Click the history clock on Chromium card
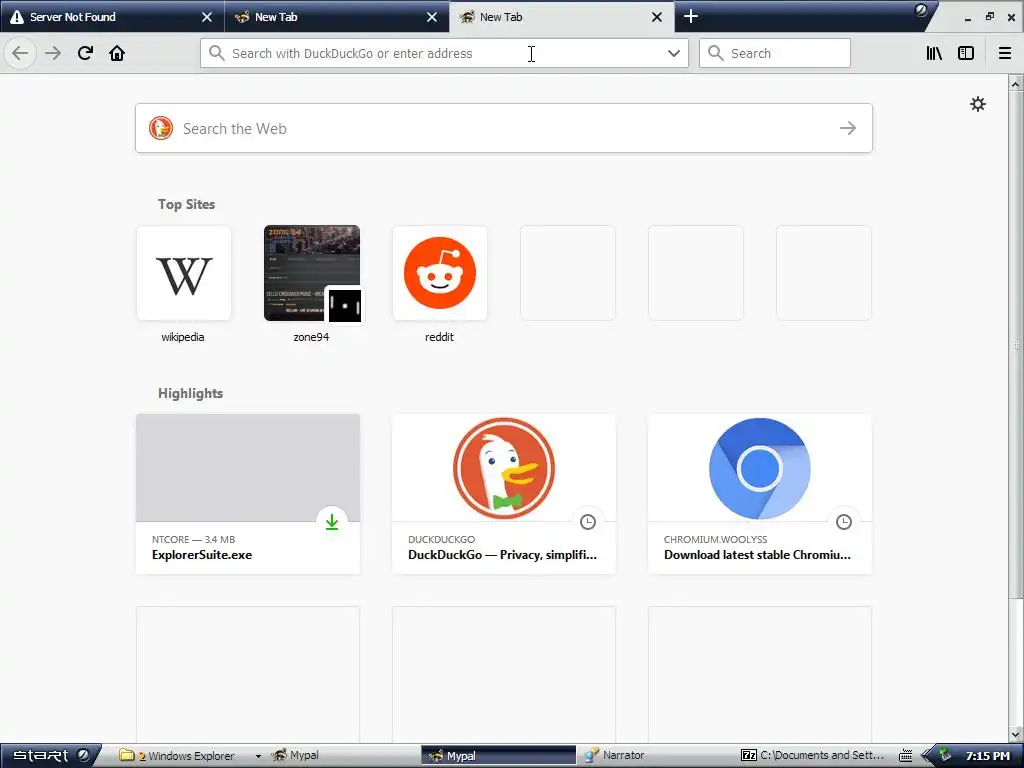The height and width of the screenshot is (768, 1024). tap(844, 522)
